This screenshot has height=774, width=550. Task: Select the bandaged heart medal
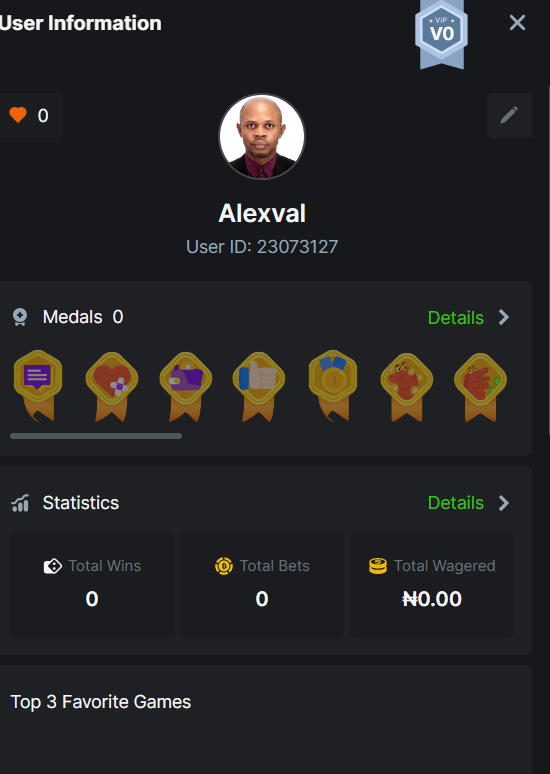[112, 386]
